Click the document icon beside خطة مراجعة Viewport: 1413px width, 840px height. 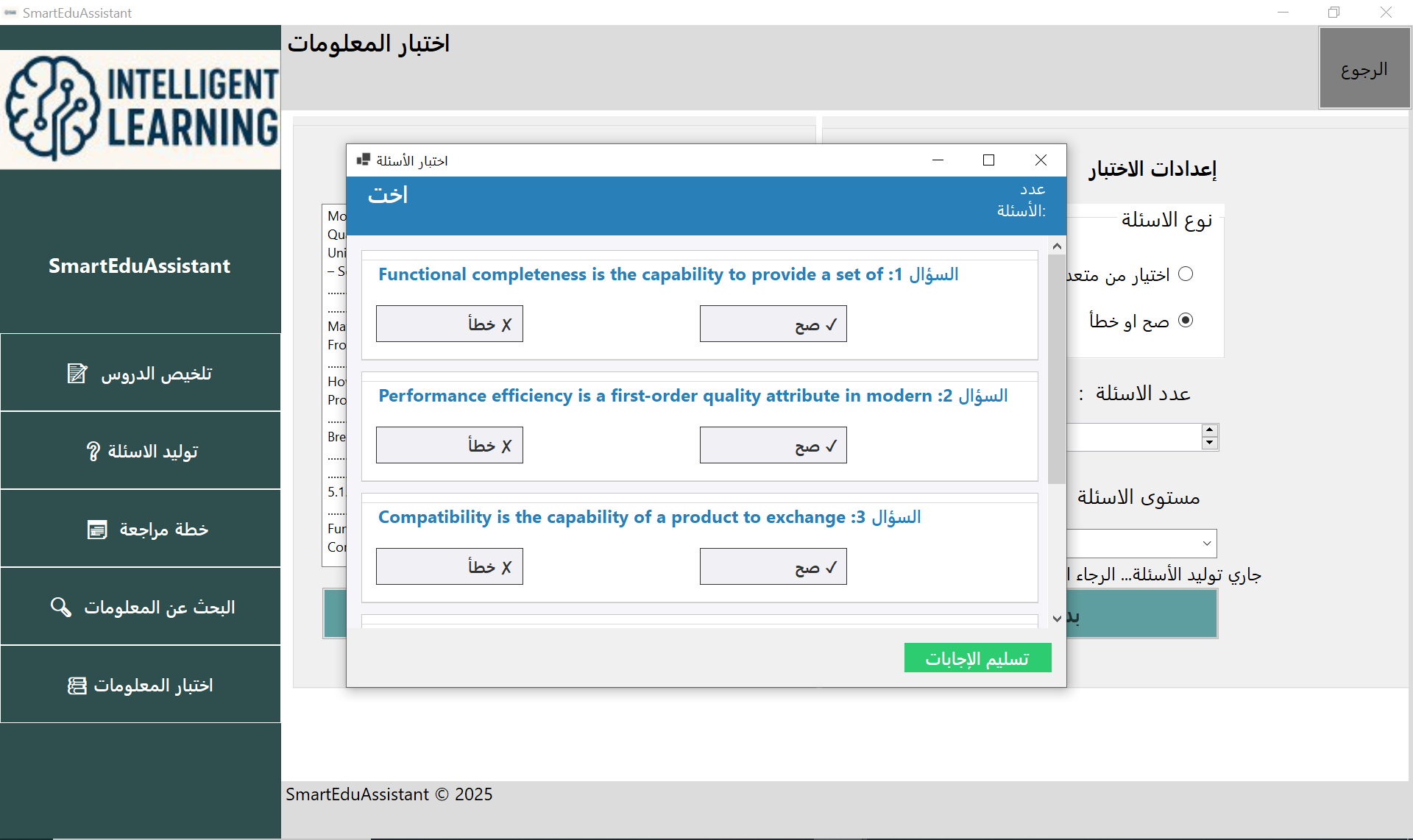pos(97,530)
